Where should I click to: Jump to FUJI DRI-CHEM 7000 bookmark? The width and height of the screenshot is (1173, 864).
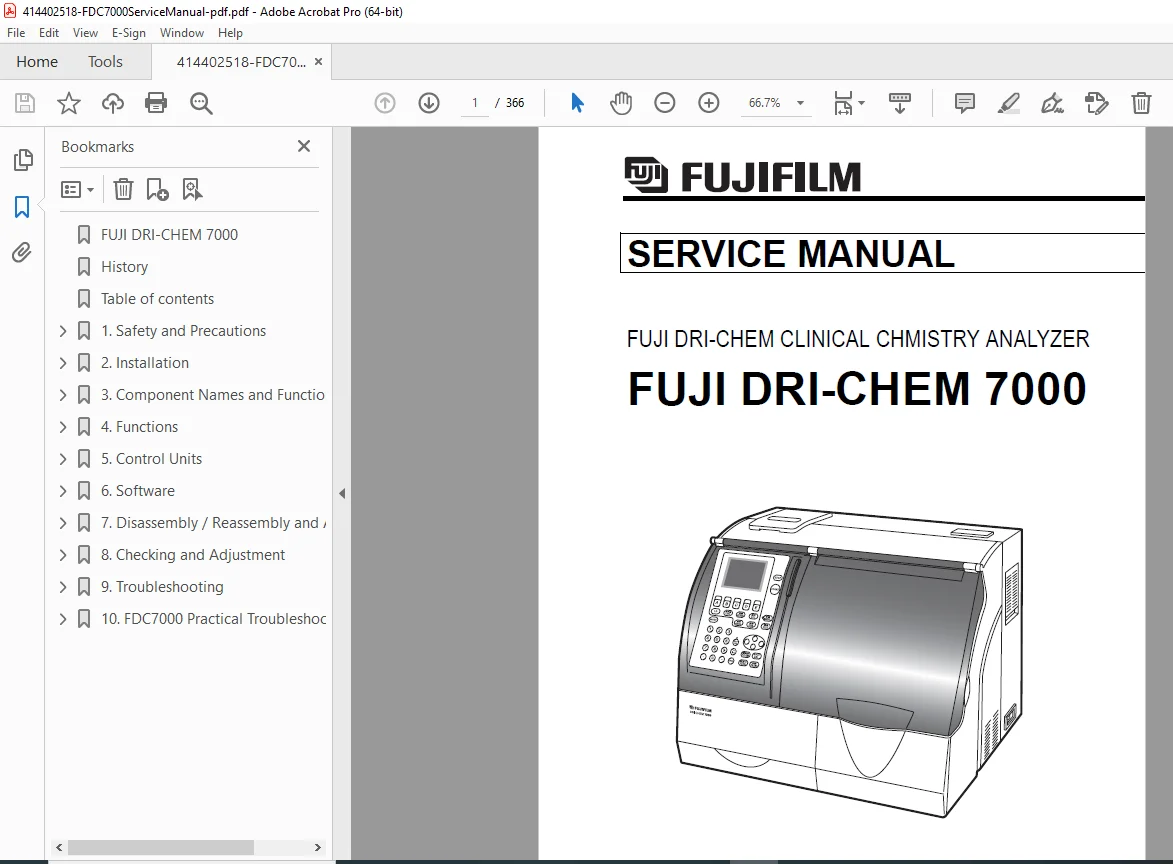point(169,235)
